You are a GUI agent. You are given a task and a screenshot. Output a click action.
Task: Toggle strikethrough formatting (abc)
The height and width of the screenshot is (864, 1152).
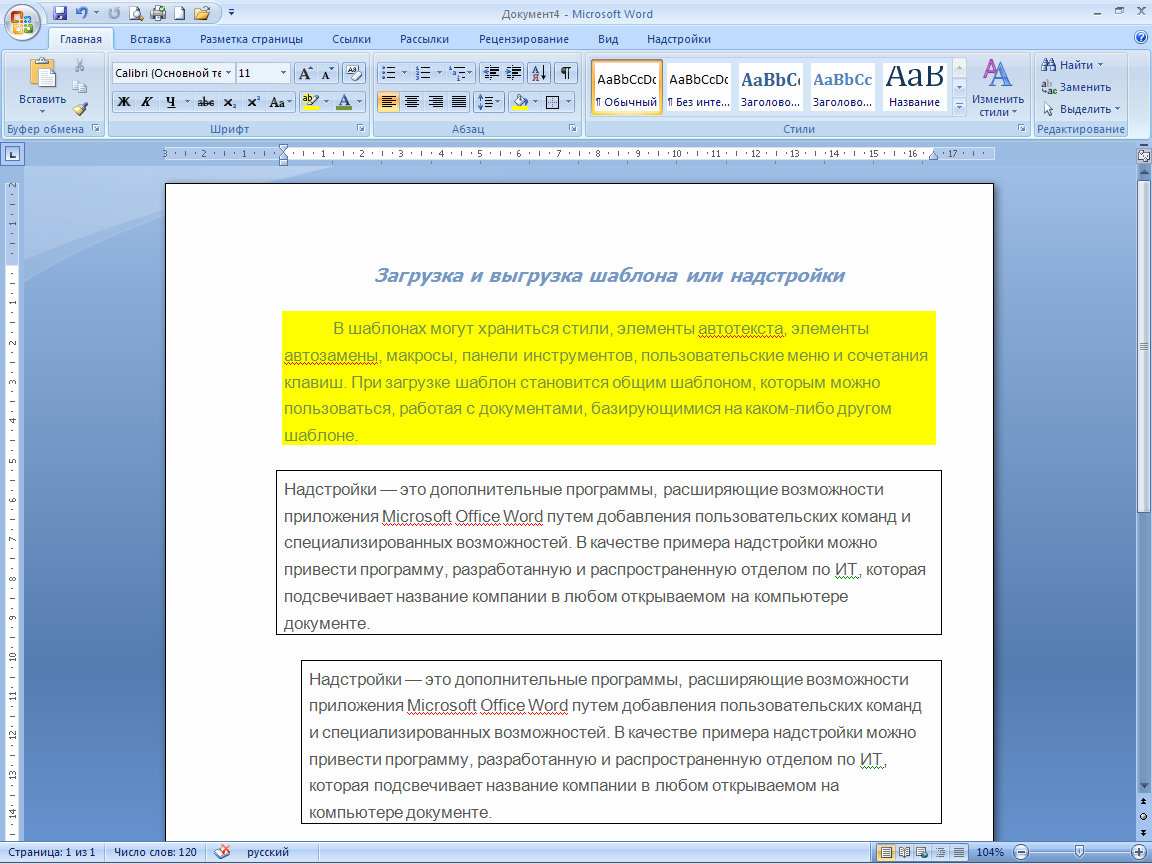tap(206, 102)
